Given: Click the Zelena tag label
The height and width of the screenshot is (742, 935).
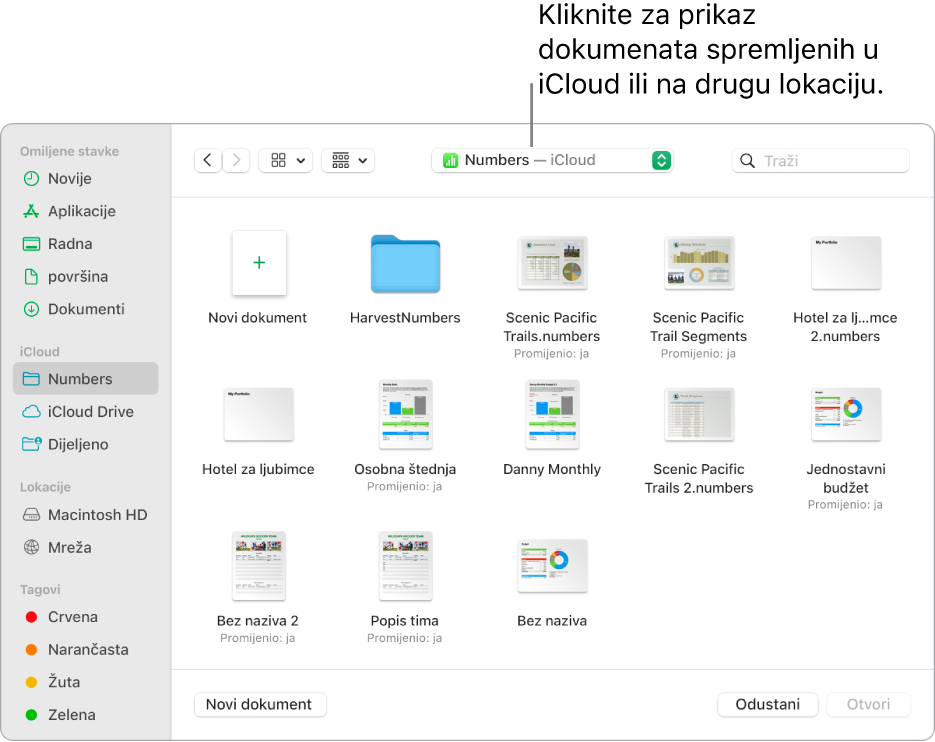Looking at the screenshot, I should 72,715.
